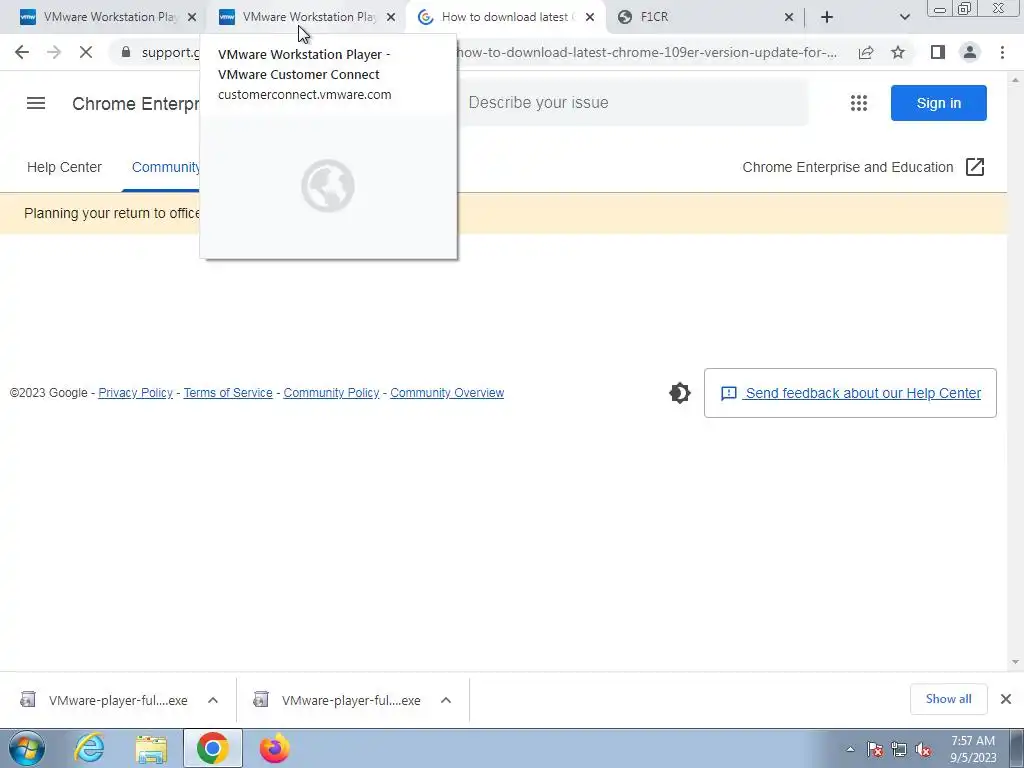Viewport: 1024px width, 768px height.
Task: Open the Chrome profile avatar
Action: click(970, 52)
